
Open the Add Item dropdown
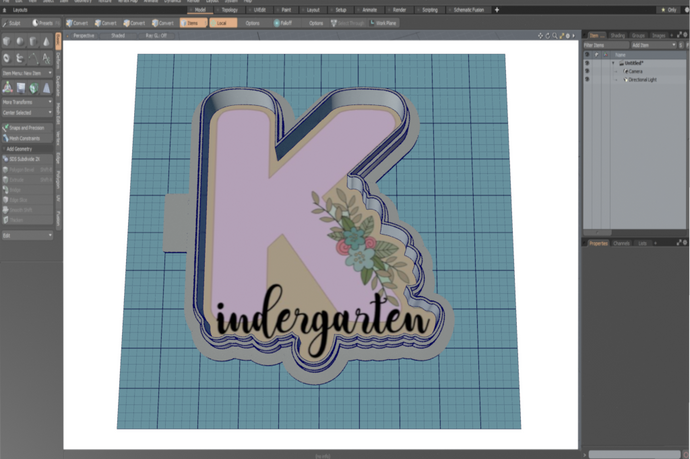click(x=653, y=45)
